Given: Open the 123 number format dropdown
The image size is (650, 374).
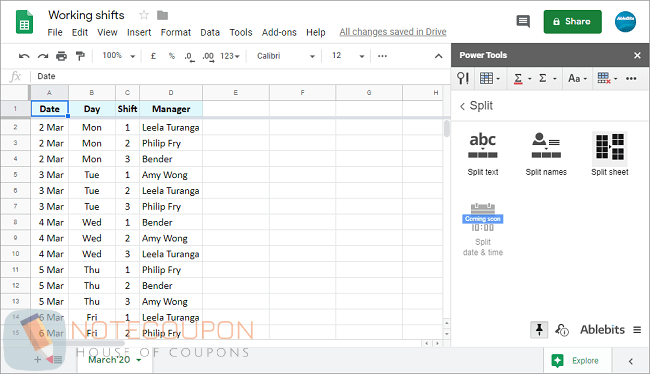Looking at the screenshot, I should [230, 56].
